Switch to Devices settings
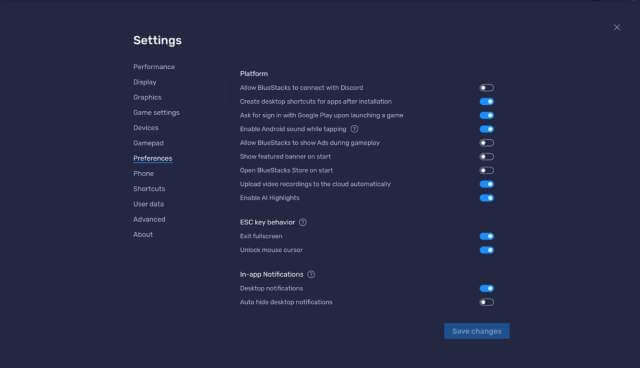640x368 pixels. pos(146,128)
